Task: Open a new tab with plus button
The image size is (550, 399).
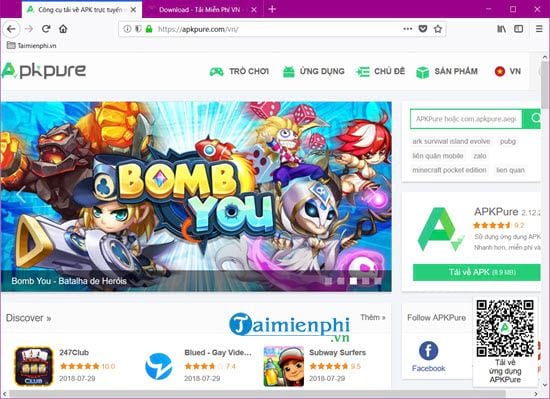Action: 272,9
